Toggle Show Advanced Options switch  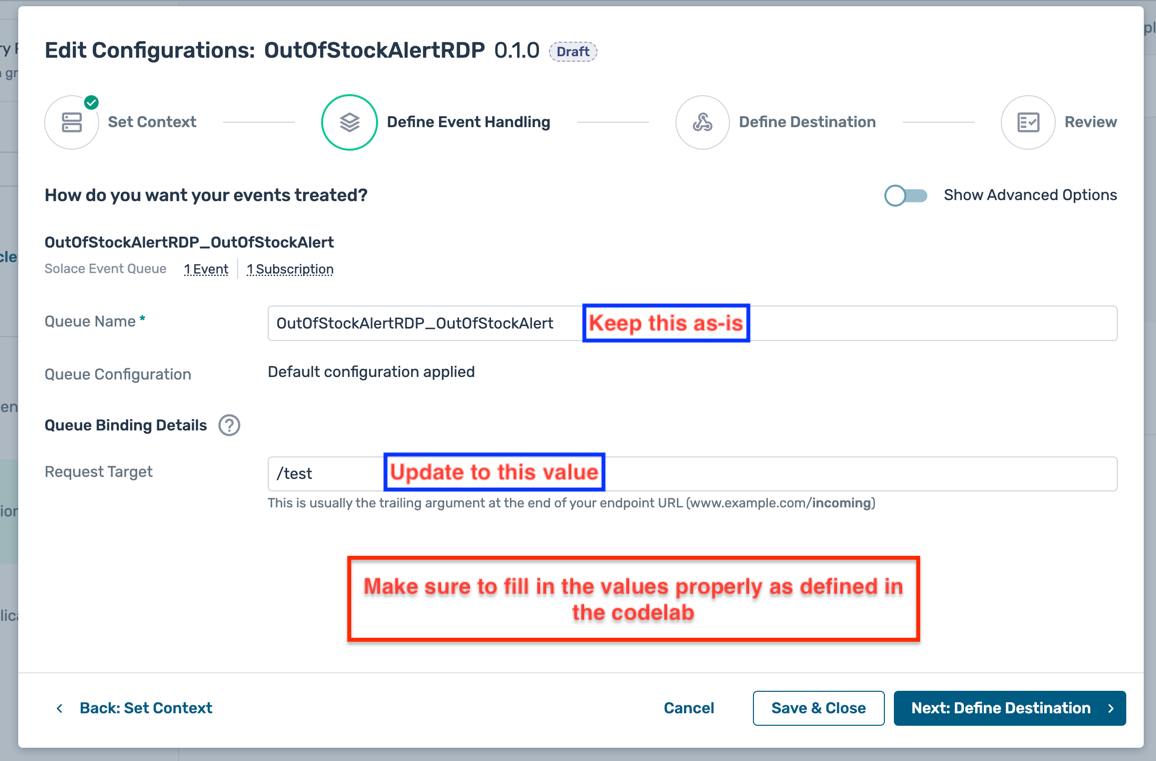905,195
